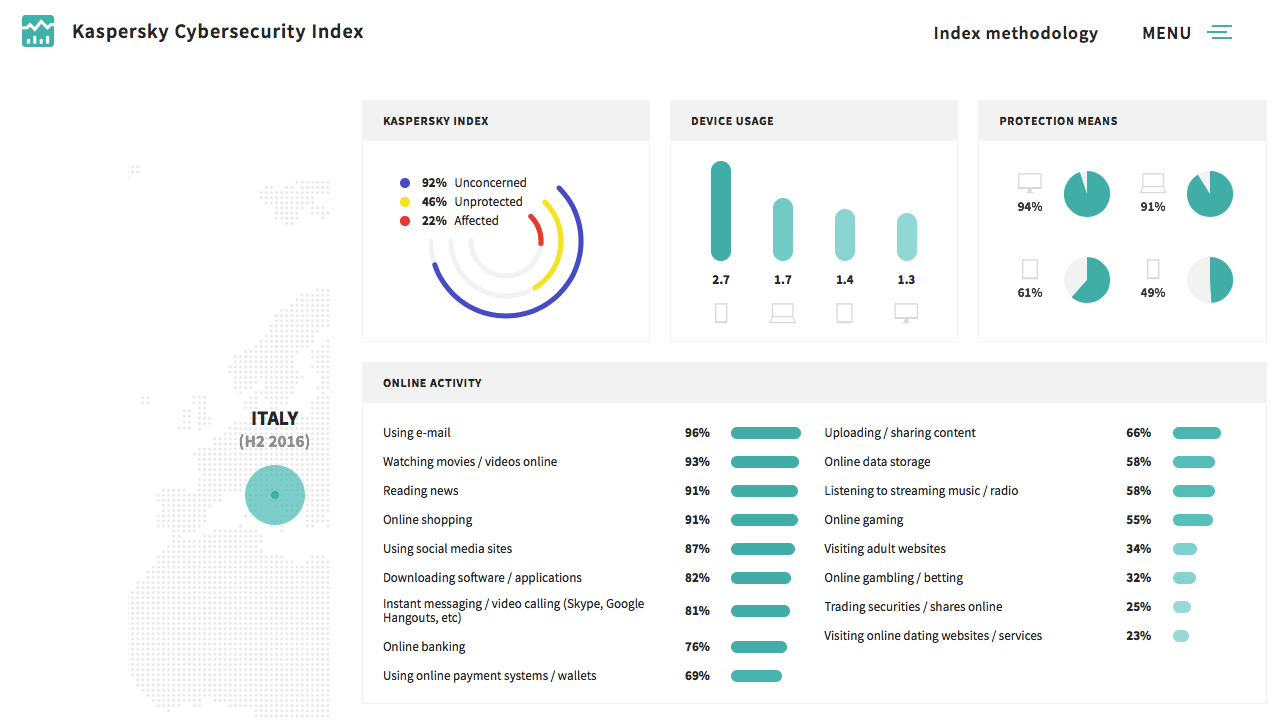Click 'Trading securities / shares online' label
The width and height of the screenshot is (1274, 720).
913,607
